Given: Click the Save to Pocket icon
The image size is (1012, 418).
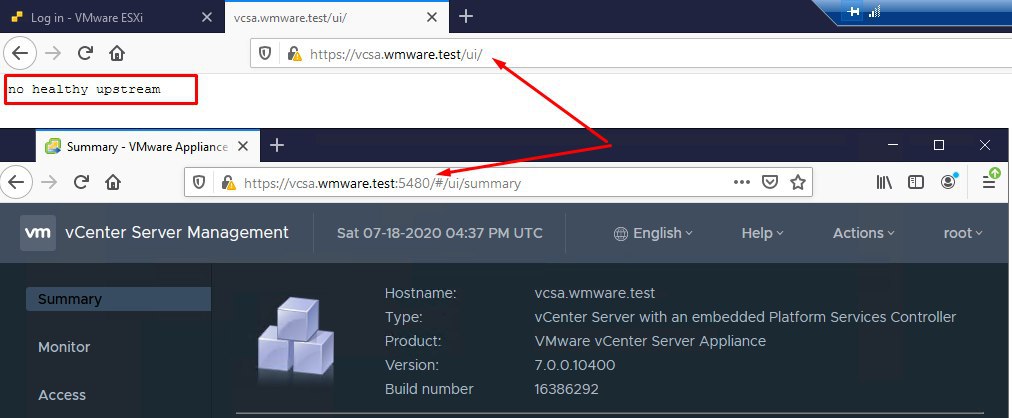Looking at the screenshot, I should (769, 183).
